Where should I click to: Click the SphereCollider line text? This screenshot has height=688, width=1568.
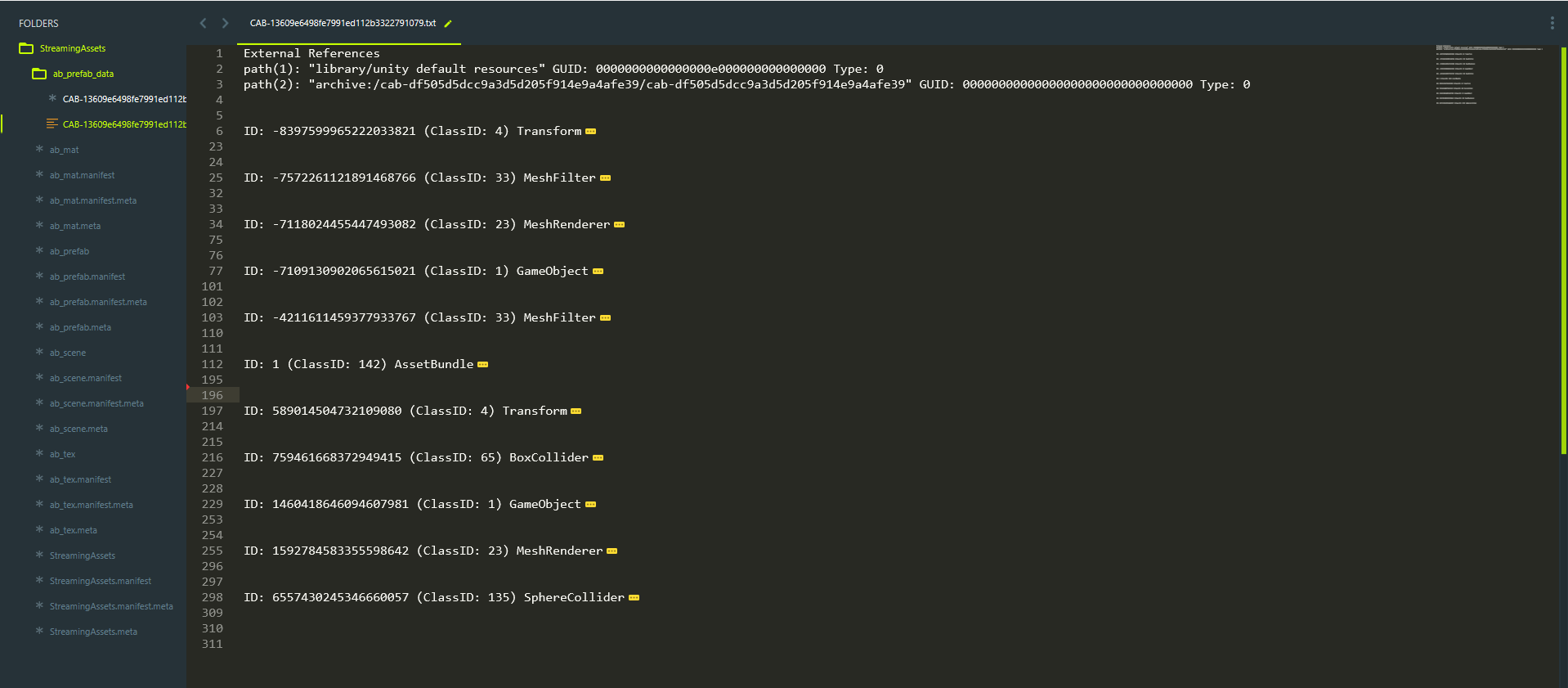434,597
